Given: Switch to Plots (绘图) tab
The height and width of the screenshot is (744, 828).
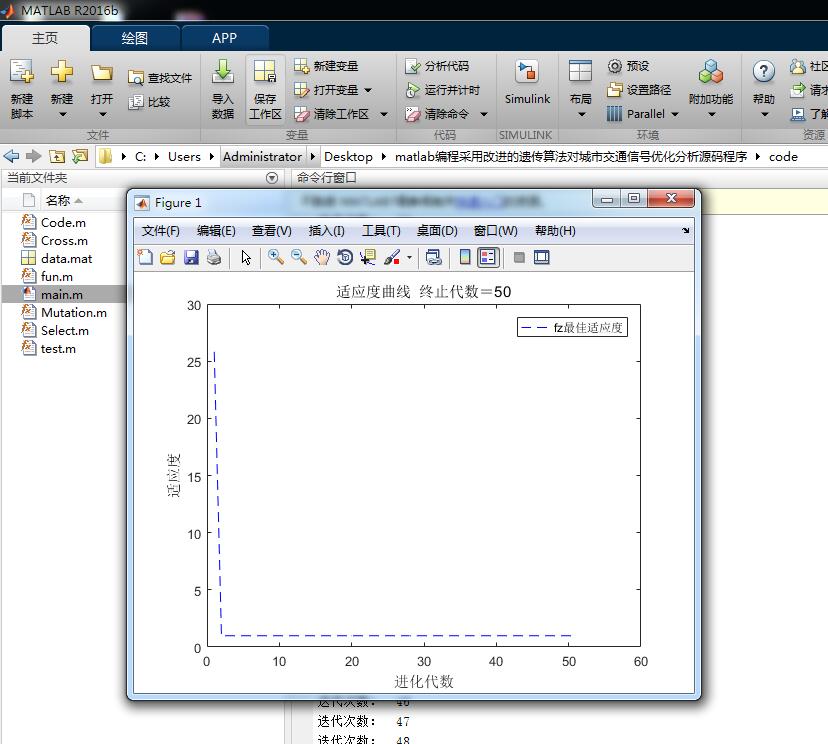Looking at the screenshot, I should pyautogui.click(x=135, y=38).
